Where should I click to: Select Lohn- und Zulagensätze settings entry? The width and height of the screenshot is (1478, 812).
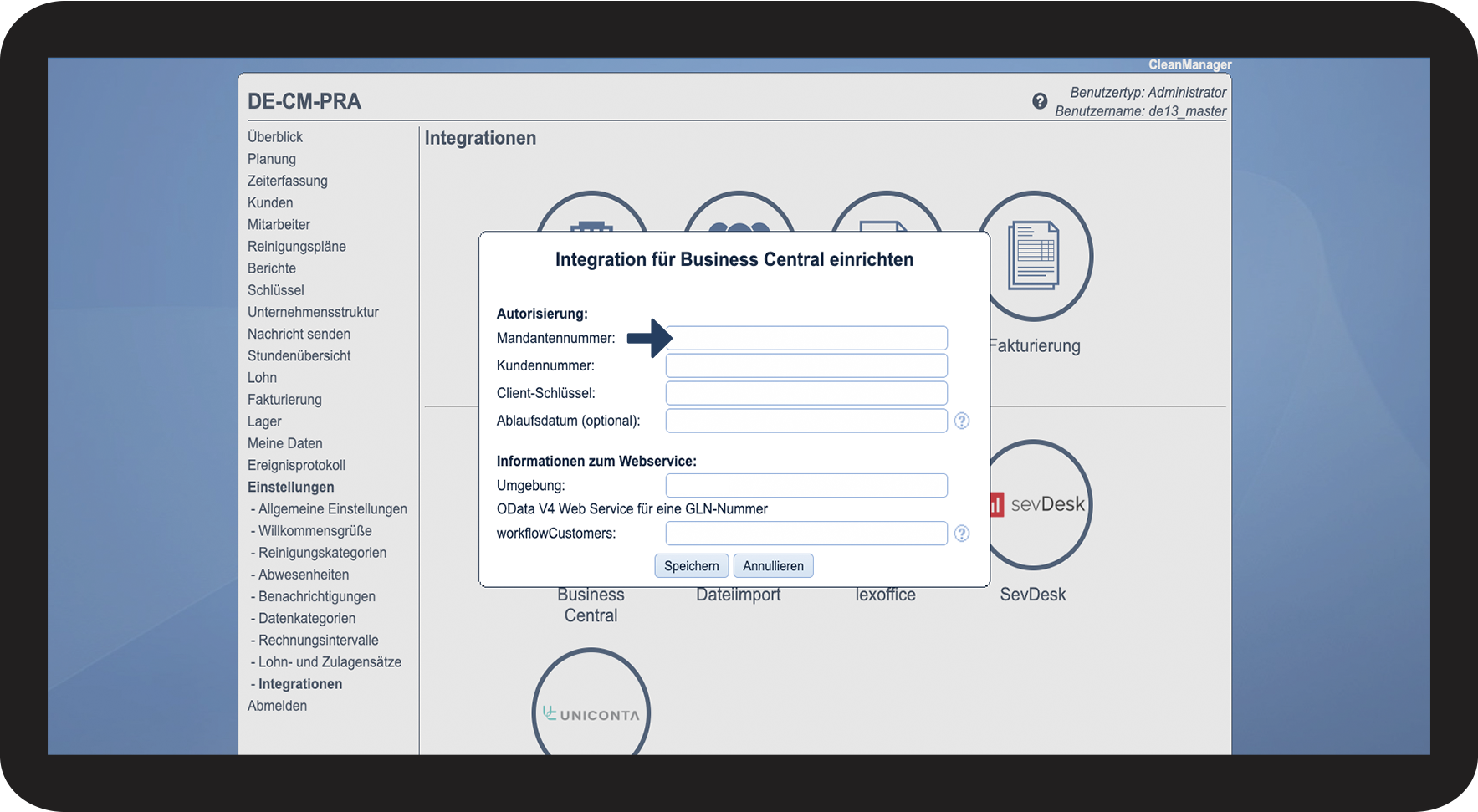coord(330,662)
